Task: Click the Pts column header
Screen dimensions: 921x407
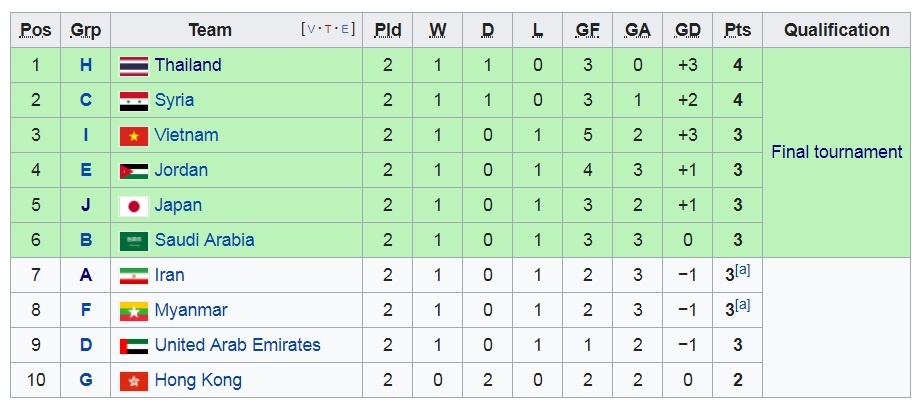Action: coord(737,30)
